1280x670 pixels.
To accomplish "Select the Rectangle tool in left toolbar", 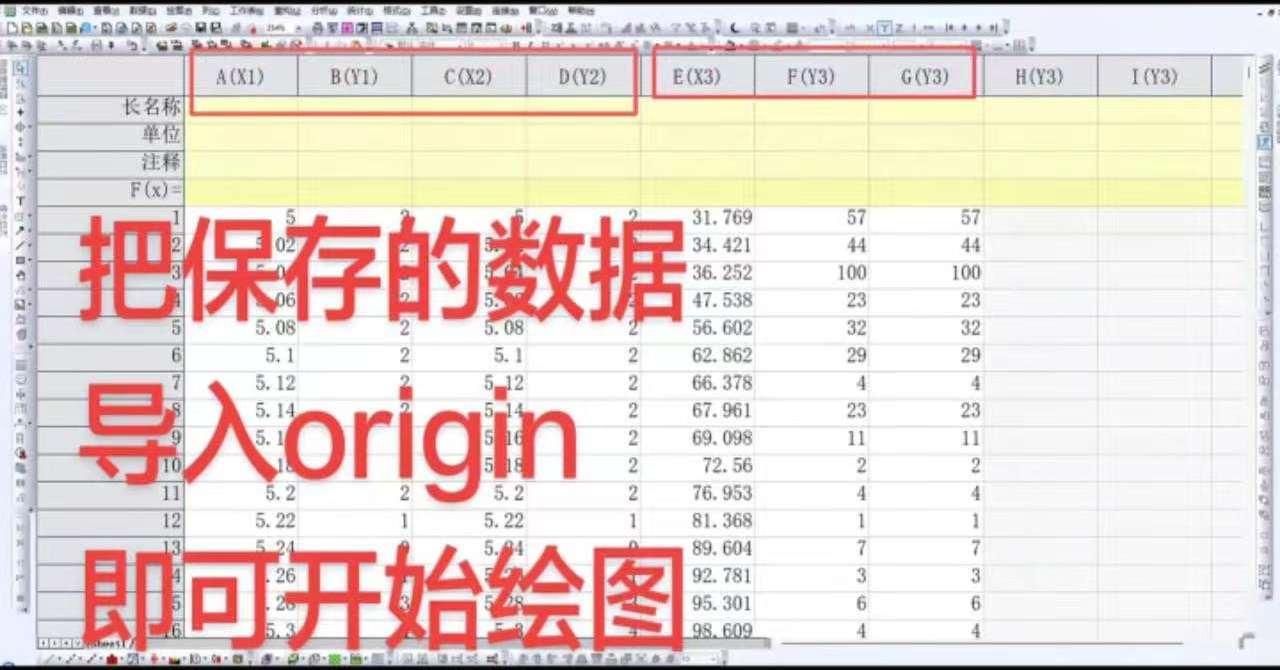I will 20,260.
